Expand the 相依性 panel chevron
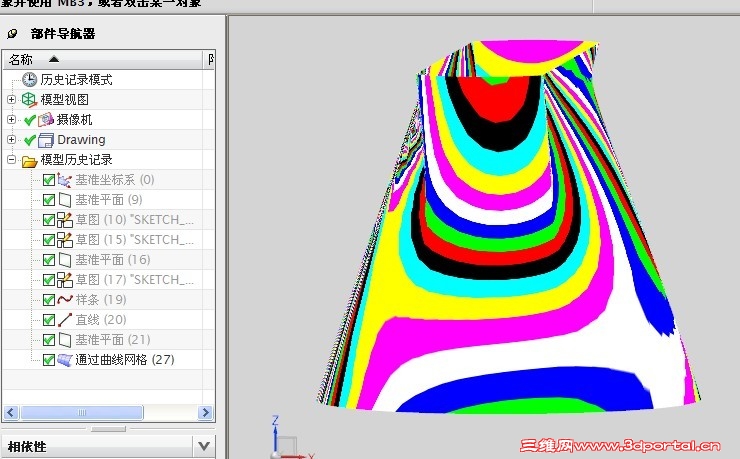Image resolution: width=740 pixels, height=459 pixels. coord(204,446)
